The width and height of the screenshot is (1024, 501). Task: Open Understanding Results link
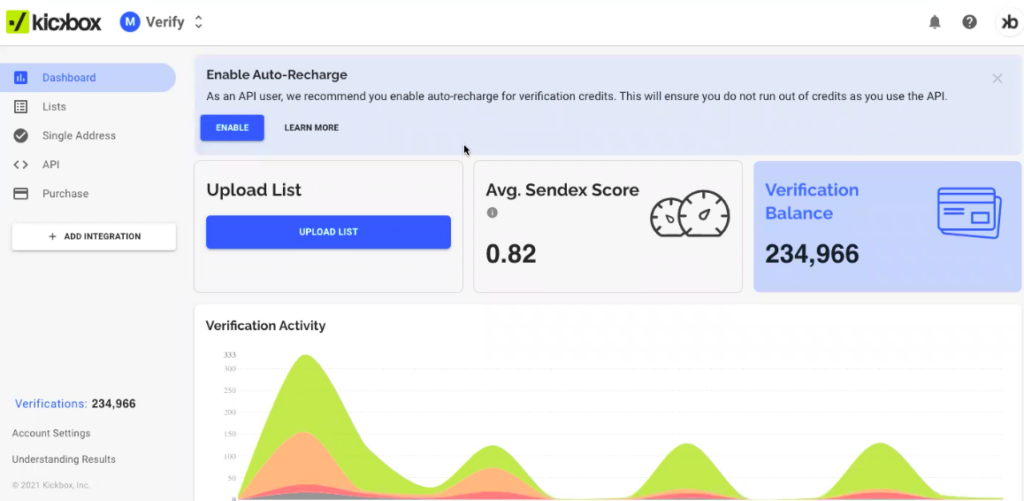pos(63,459)
